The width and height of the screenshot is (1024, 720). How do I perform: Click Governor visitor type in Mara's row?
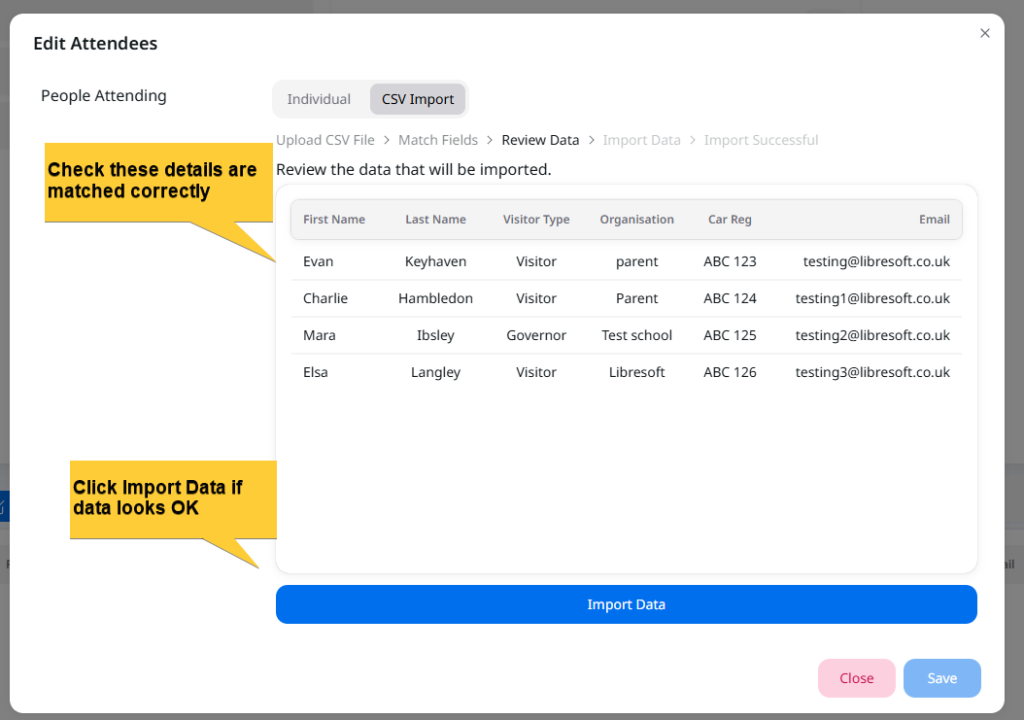[x=536, y=335]
